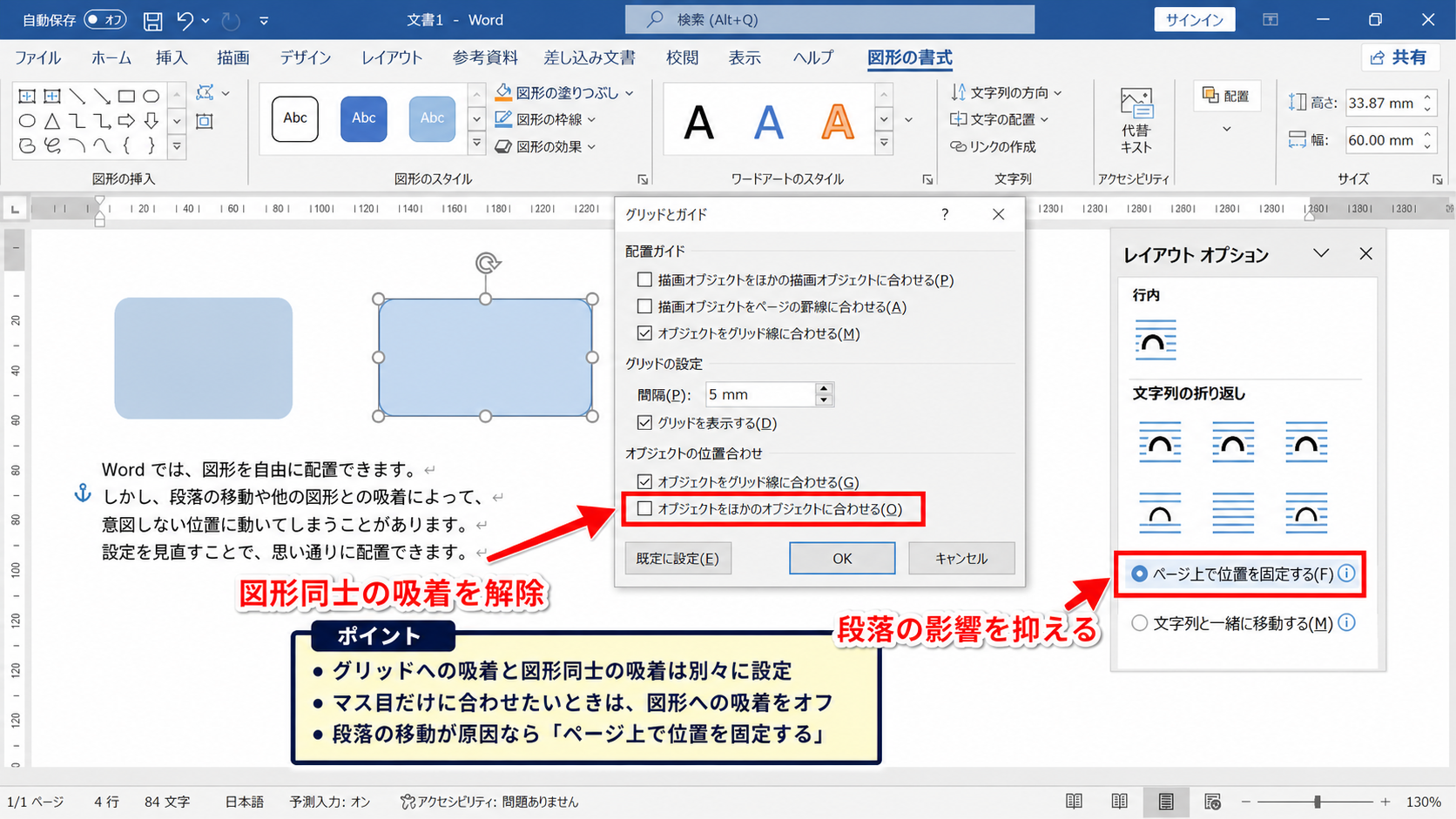Click the zoom slider handle in status bar

click(1318, 802)
